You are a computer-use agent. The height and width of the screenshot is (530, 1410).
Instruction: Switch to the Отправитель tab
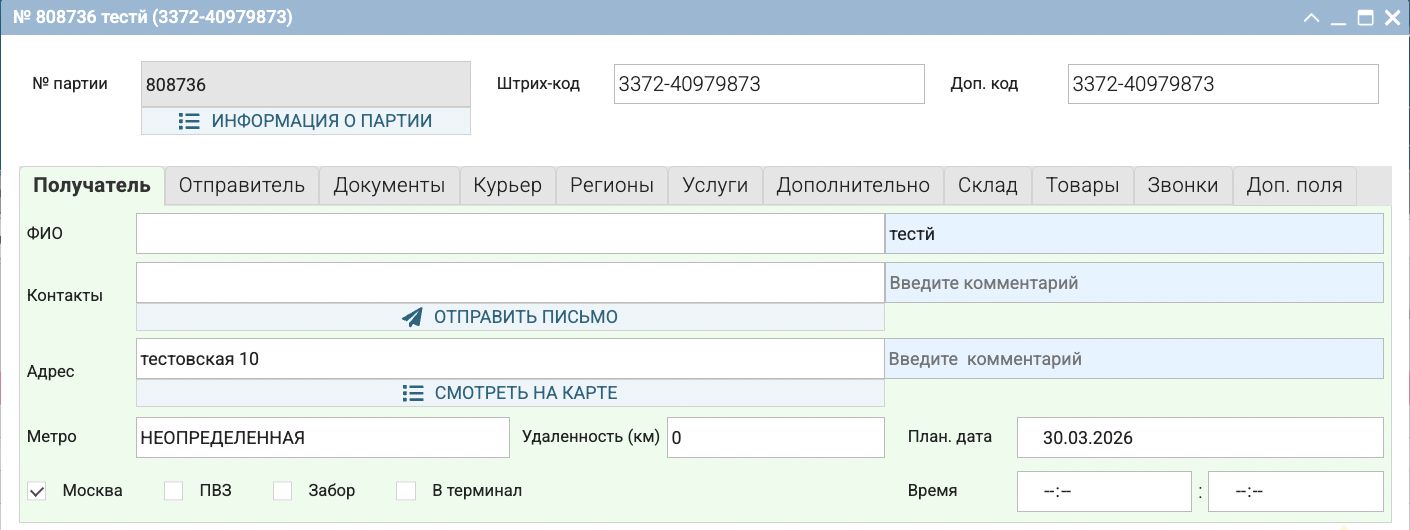click(241, 186)
